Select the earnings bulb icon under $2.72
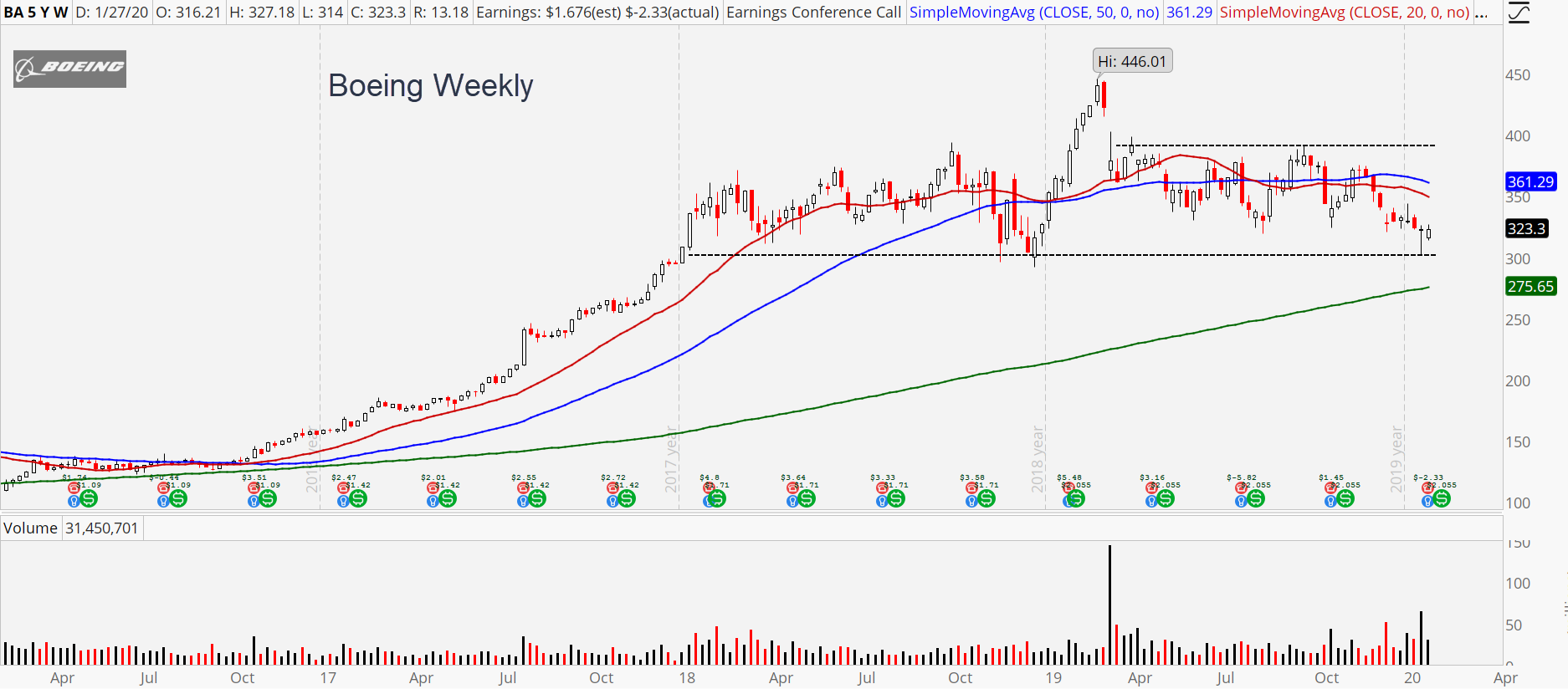1568x689 pixels. (x=612, y=501)
